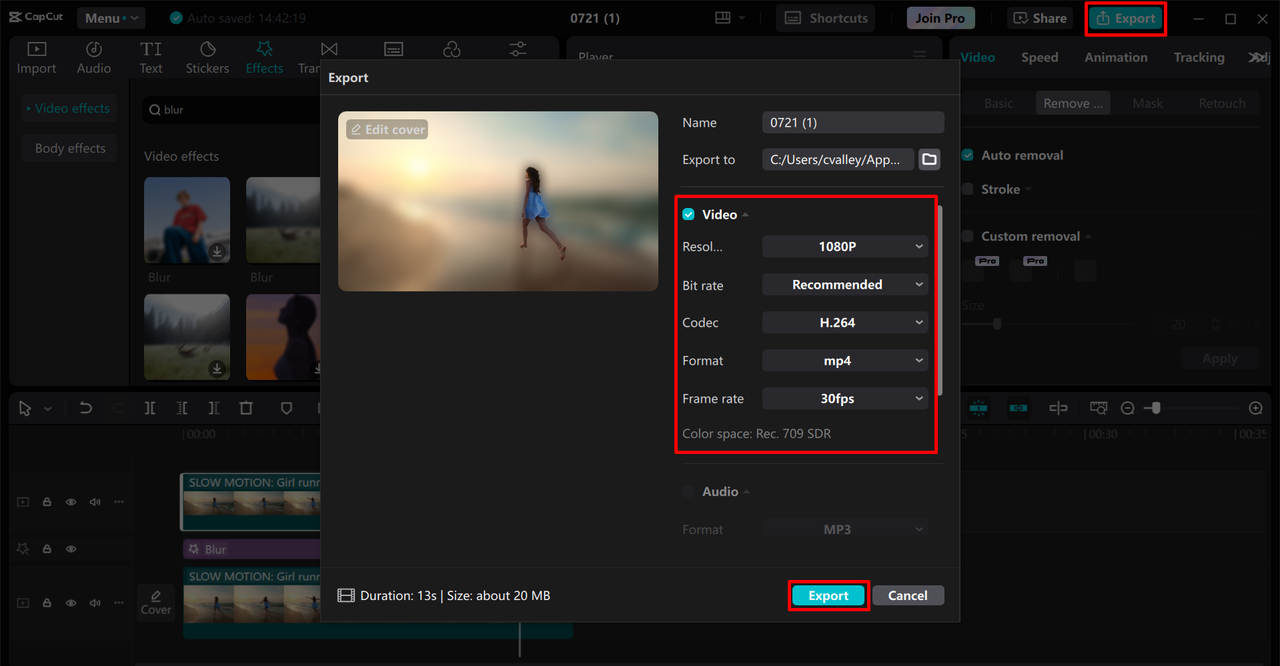Toggle the clip linkage icon
This screenshot has height=666, width=1280.
(1018, 408)
